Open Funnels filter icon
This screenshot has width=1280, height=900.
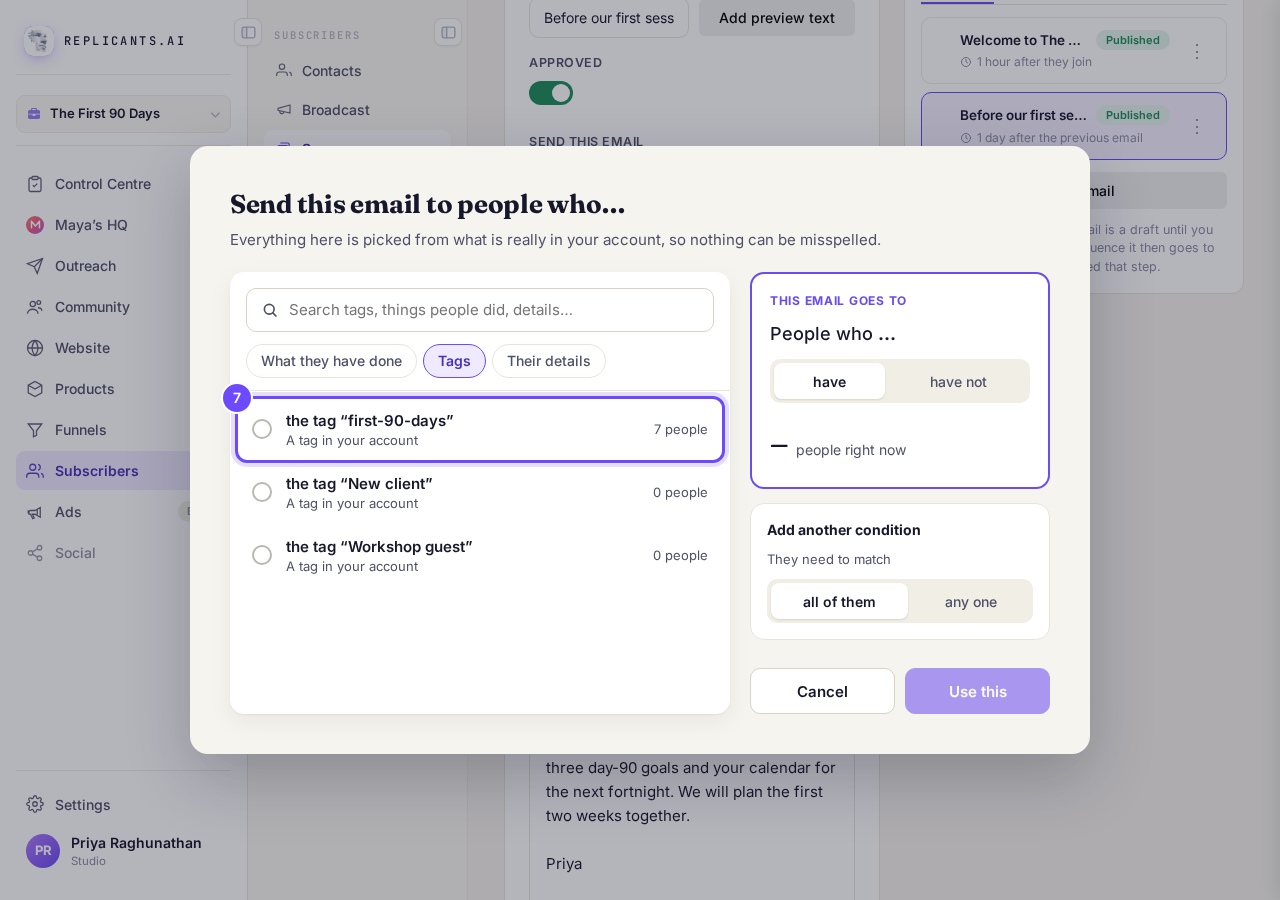click(35, 430)
